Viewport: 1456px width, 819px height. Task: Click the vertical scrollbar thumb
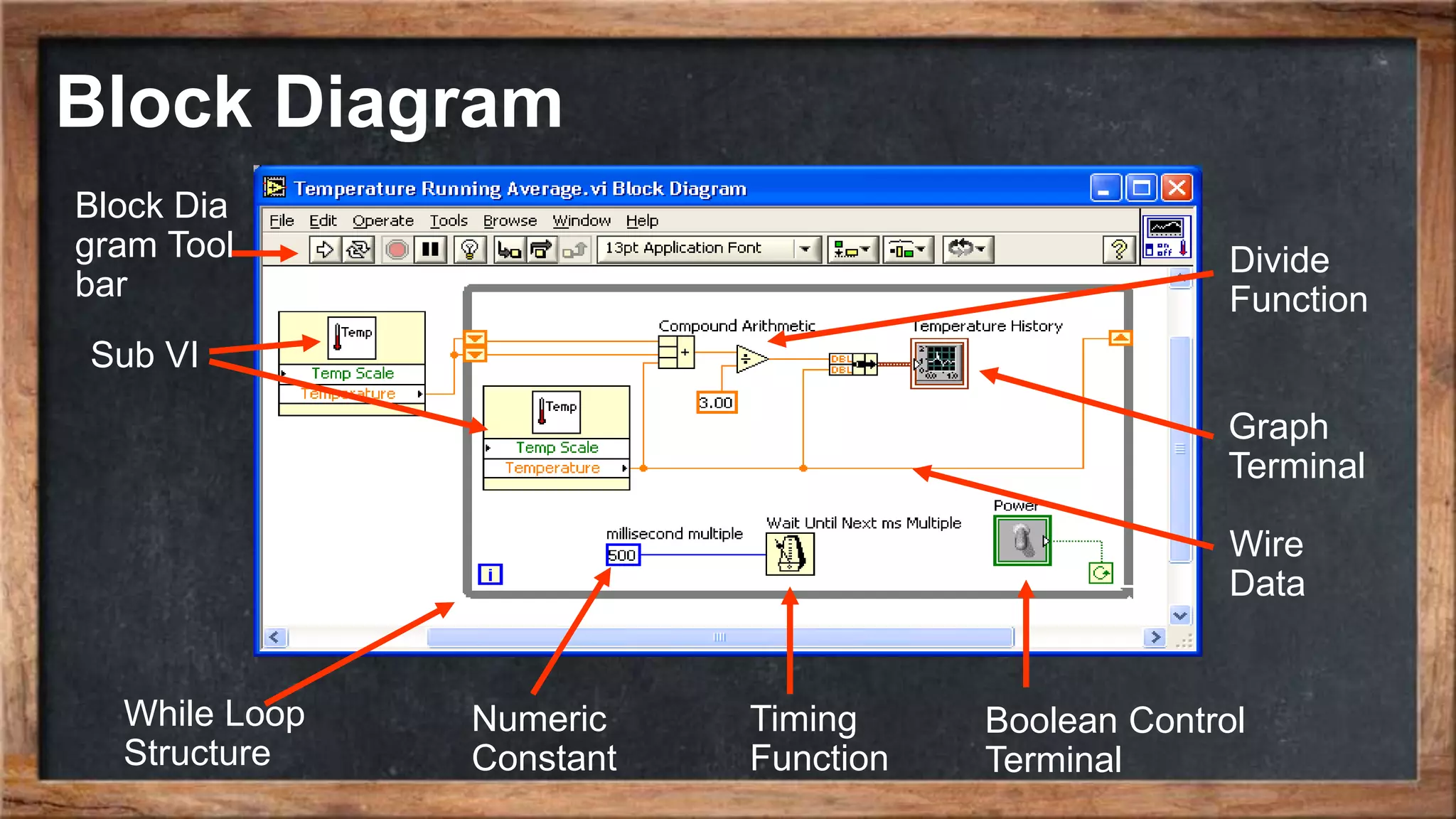coord(1180,449)
